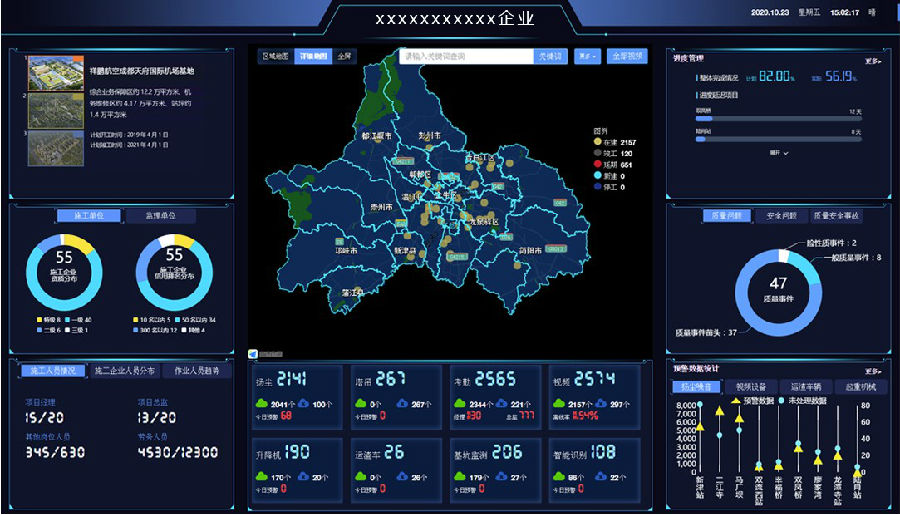The height and width of the screenshot is (515, 900).
Task: Click blue cloud icon in 基坑监测 card
Action: click(x=501, y=477)
